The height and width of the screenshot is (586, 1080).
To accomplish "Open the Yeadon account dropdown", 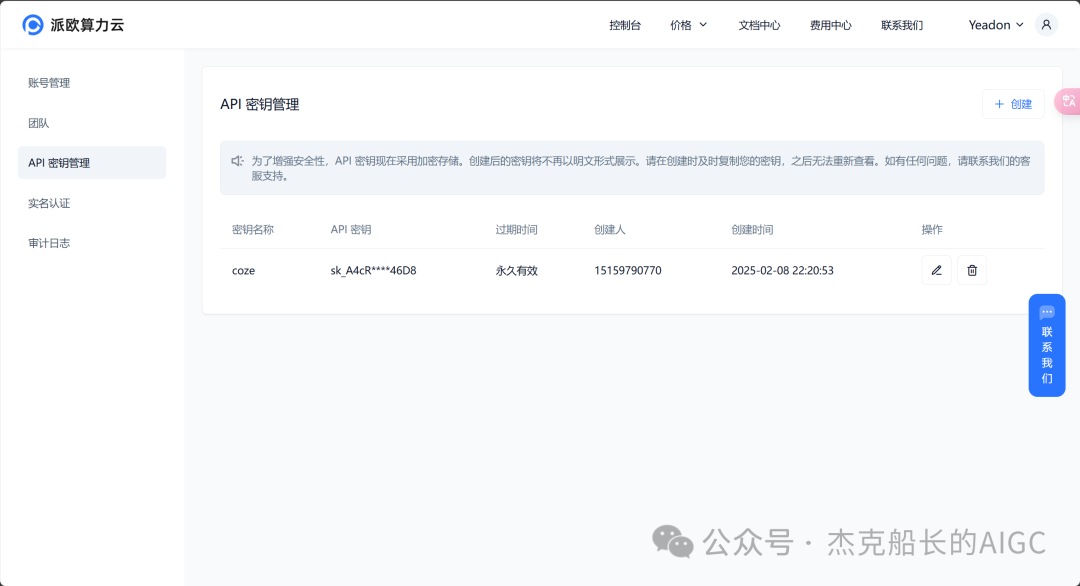I will tap(996, 25).
